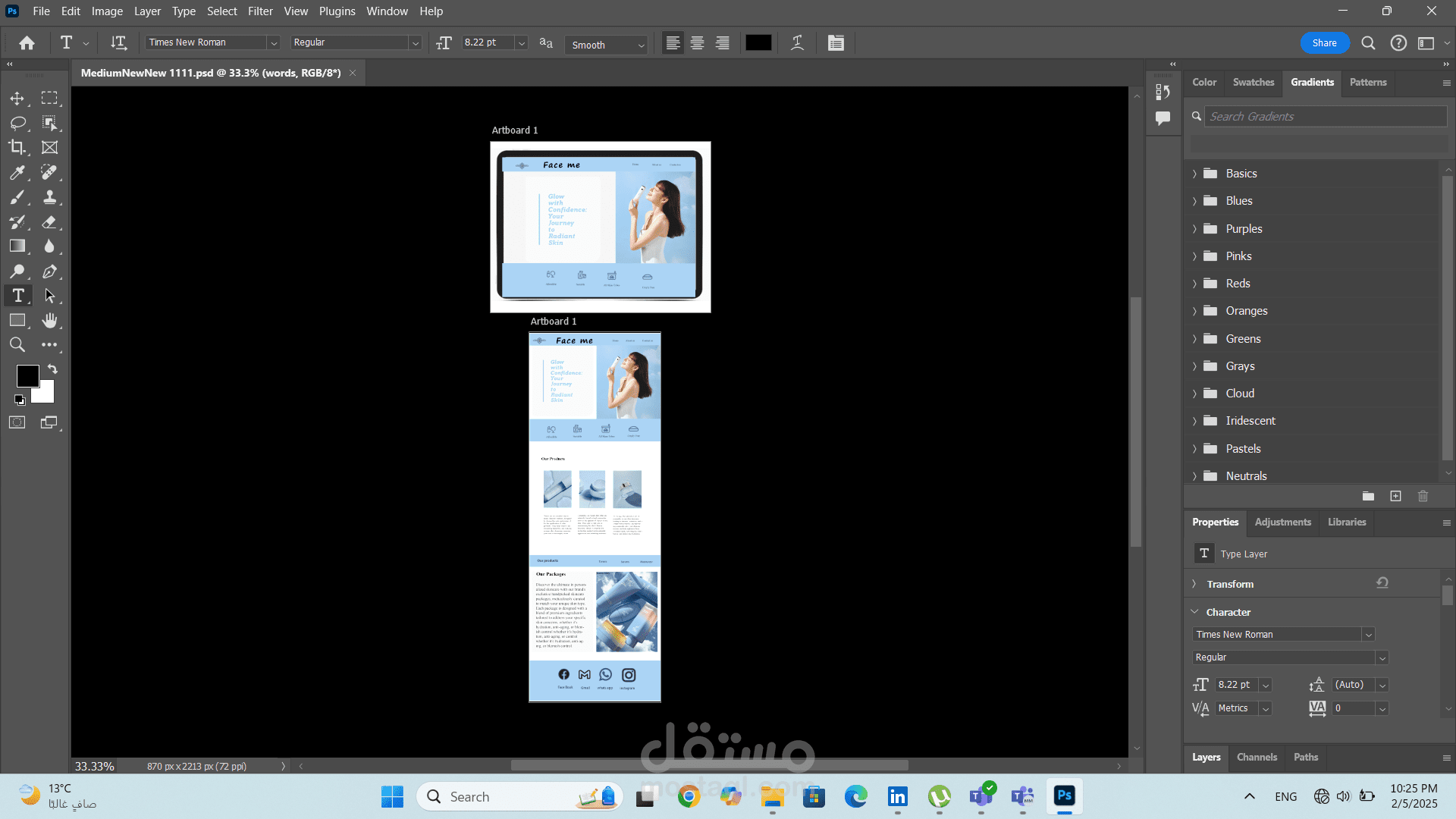Select the Clone Stamp tool
This screenshot has height=819, width=1456.
50,197
